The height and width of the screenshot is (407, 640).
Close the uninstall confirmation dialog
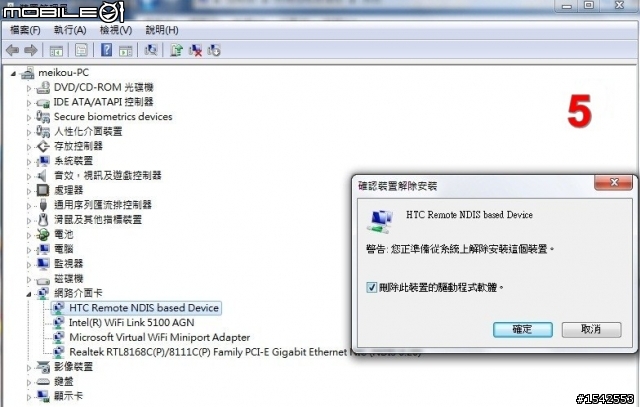pos(613,182)
